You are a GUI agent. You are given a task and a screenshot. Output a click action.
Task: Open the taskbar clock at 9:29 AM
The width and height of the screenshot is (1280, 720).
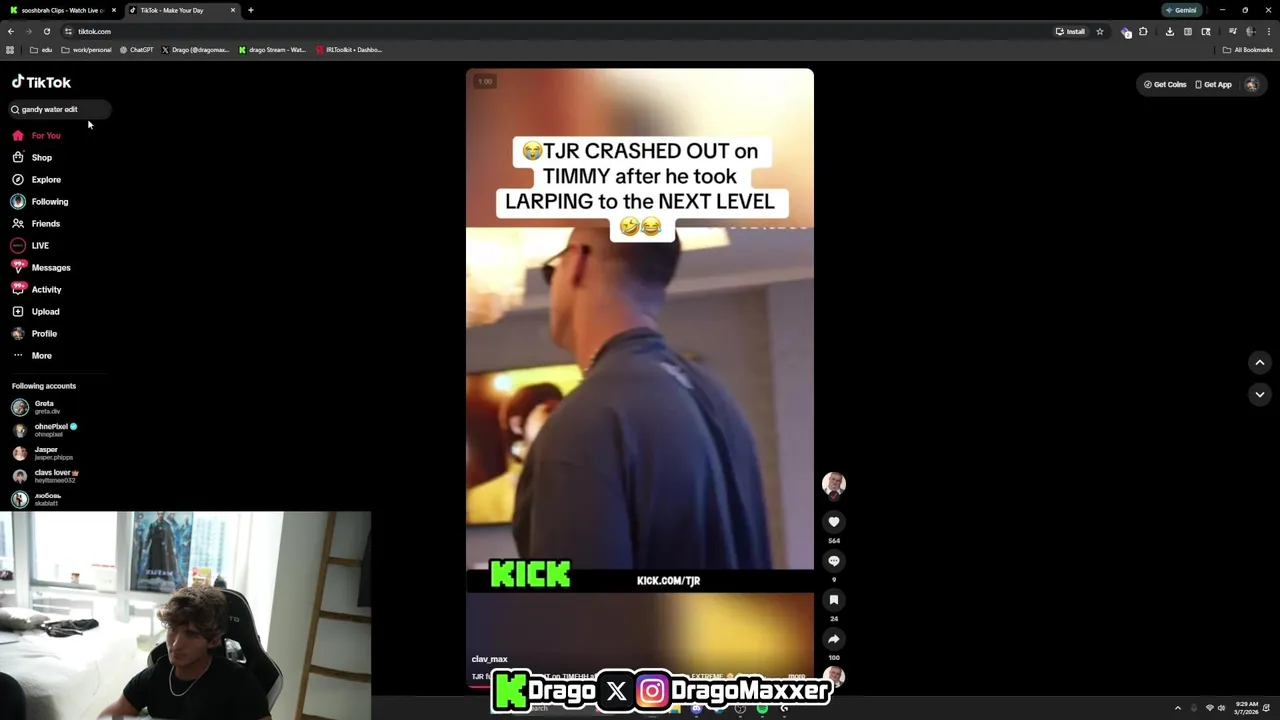tap(1247, 708)
